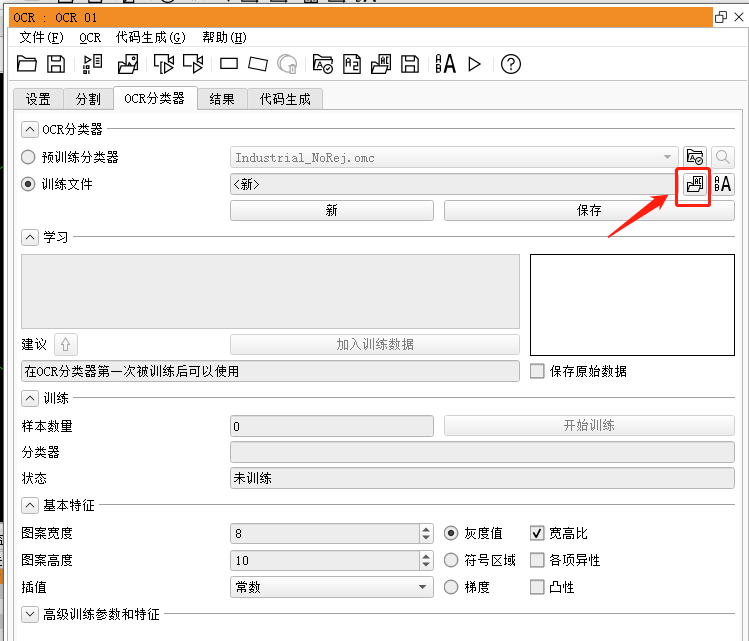
Task: Click the train classifier icon beside training file
Action: pos(723,184)
